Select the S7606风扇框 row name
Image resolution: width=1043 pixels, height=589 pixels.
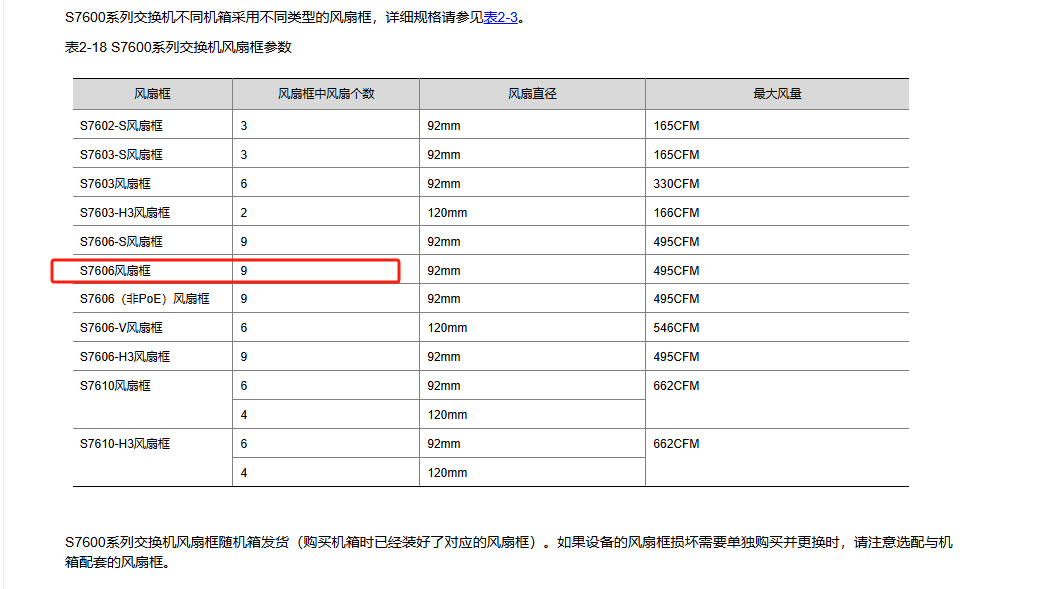pos(115,271)
